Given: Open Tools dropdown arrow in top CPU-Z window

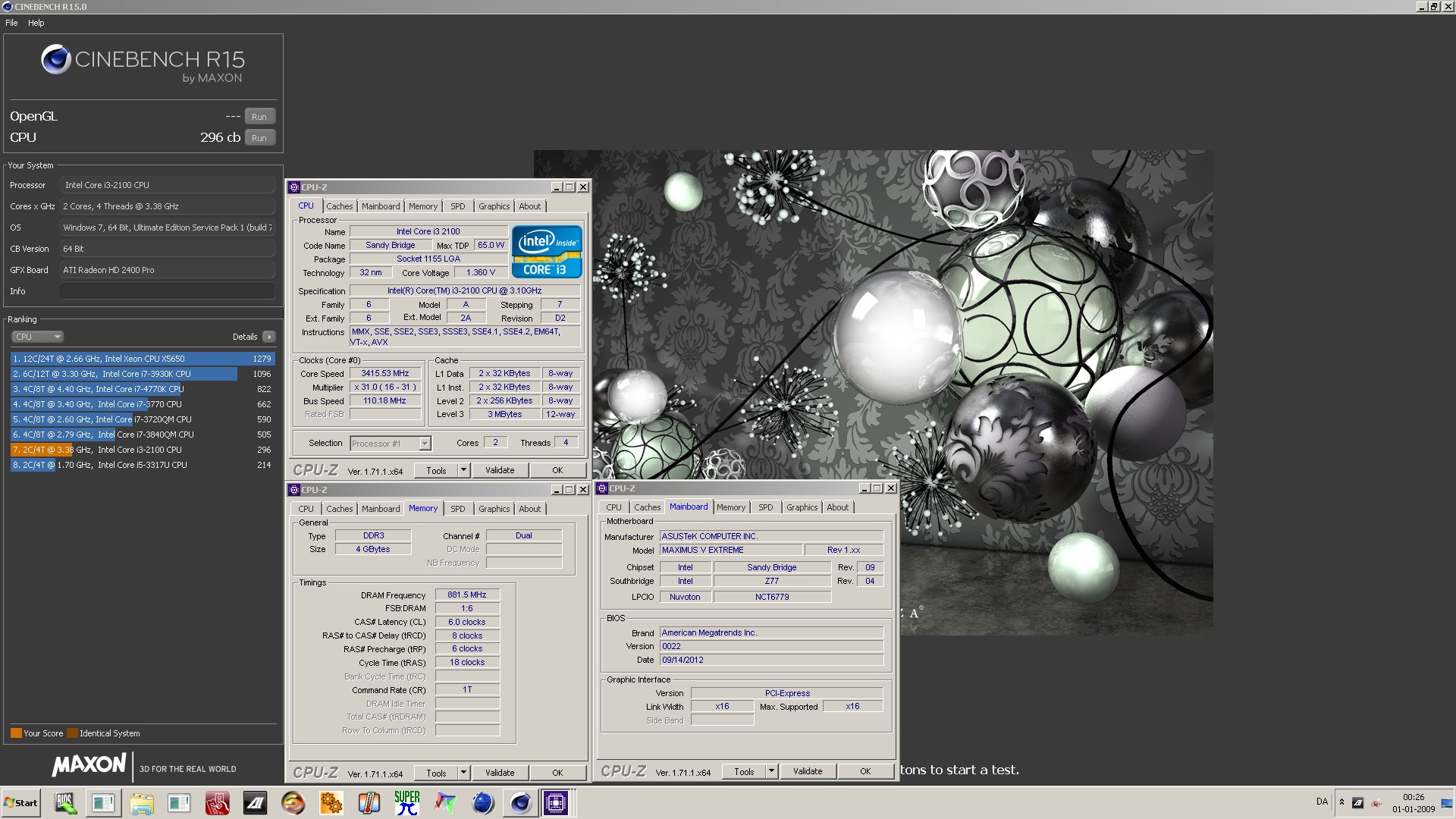Looking at the screenshot, I should point(463,470).
